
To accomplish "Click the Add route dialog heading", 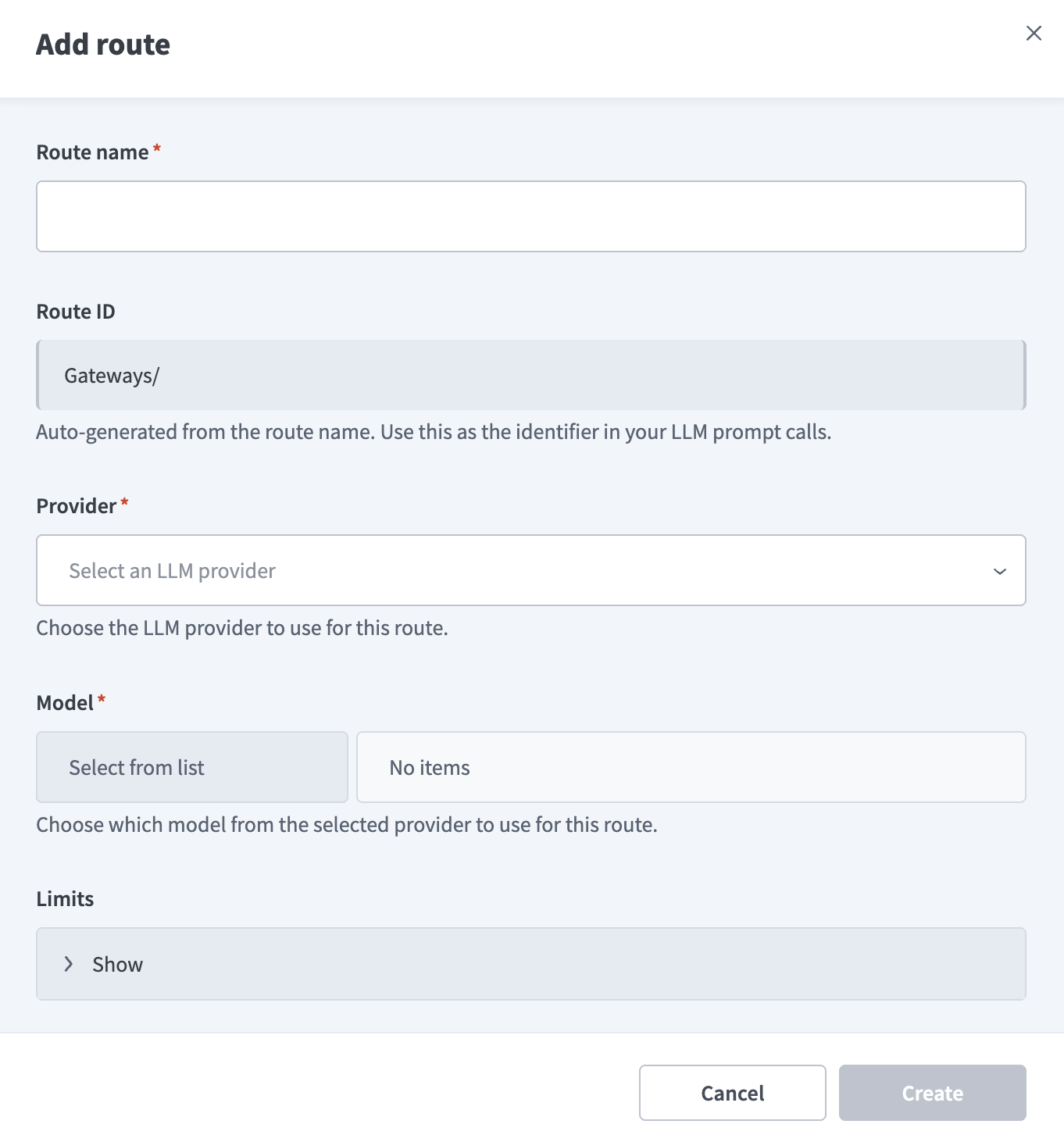I will [103, 45].
